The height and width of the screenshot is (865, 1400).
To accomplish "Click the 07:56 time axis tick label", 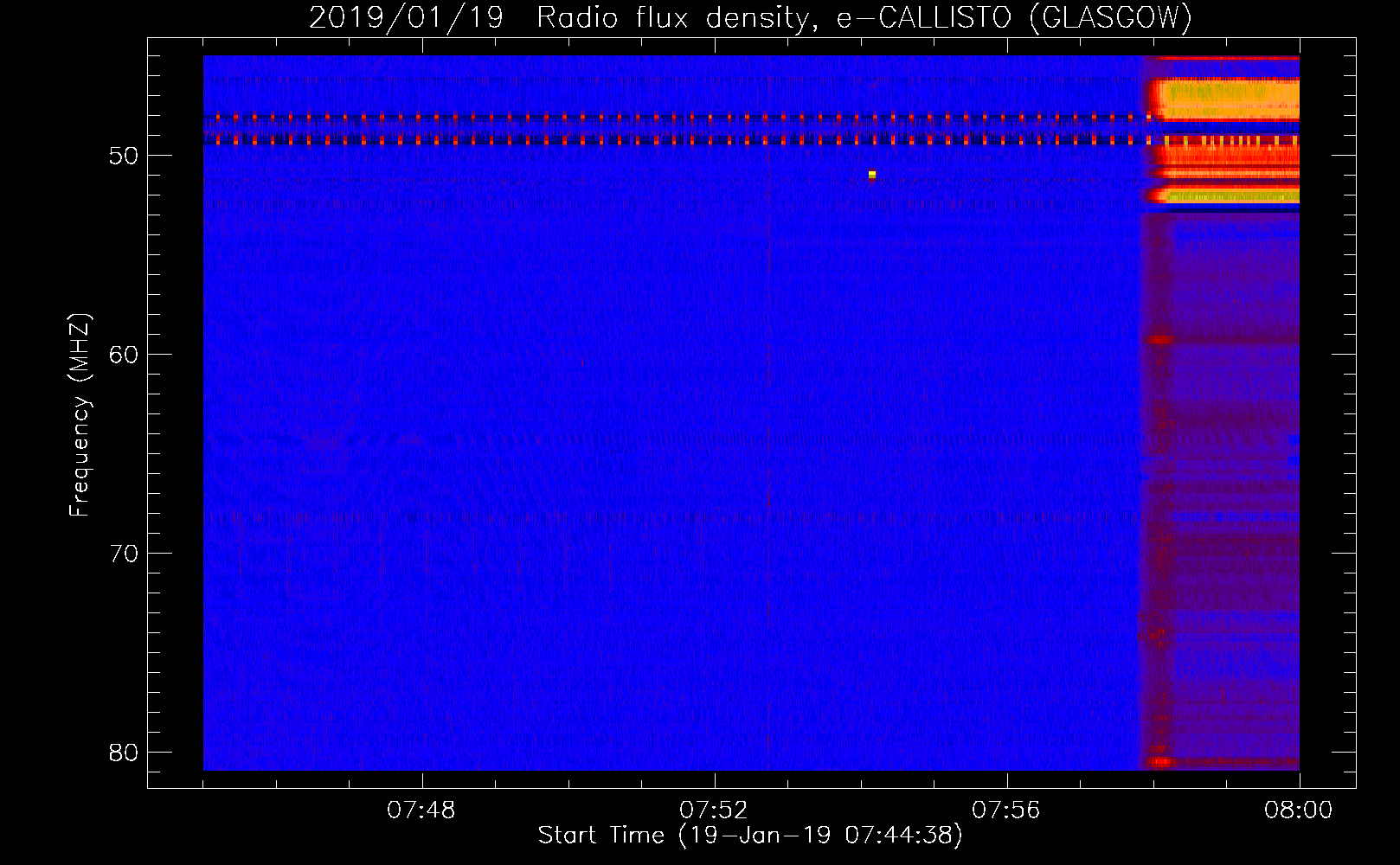I will click(1006, 811).
